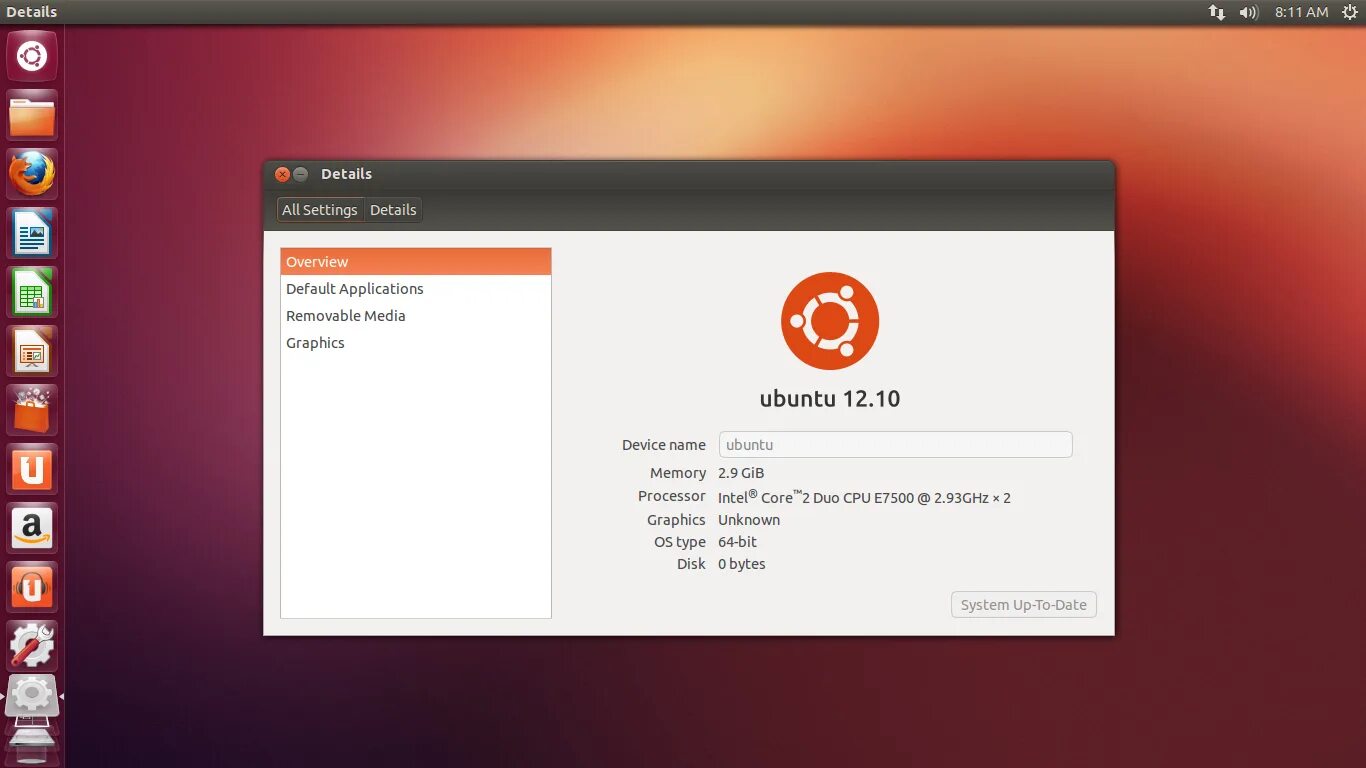Select Removable Media in the sidebar
Image resolution: width=1366 pixels, height=768 pixels.
(416, 316)
